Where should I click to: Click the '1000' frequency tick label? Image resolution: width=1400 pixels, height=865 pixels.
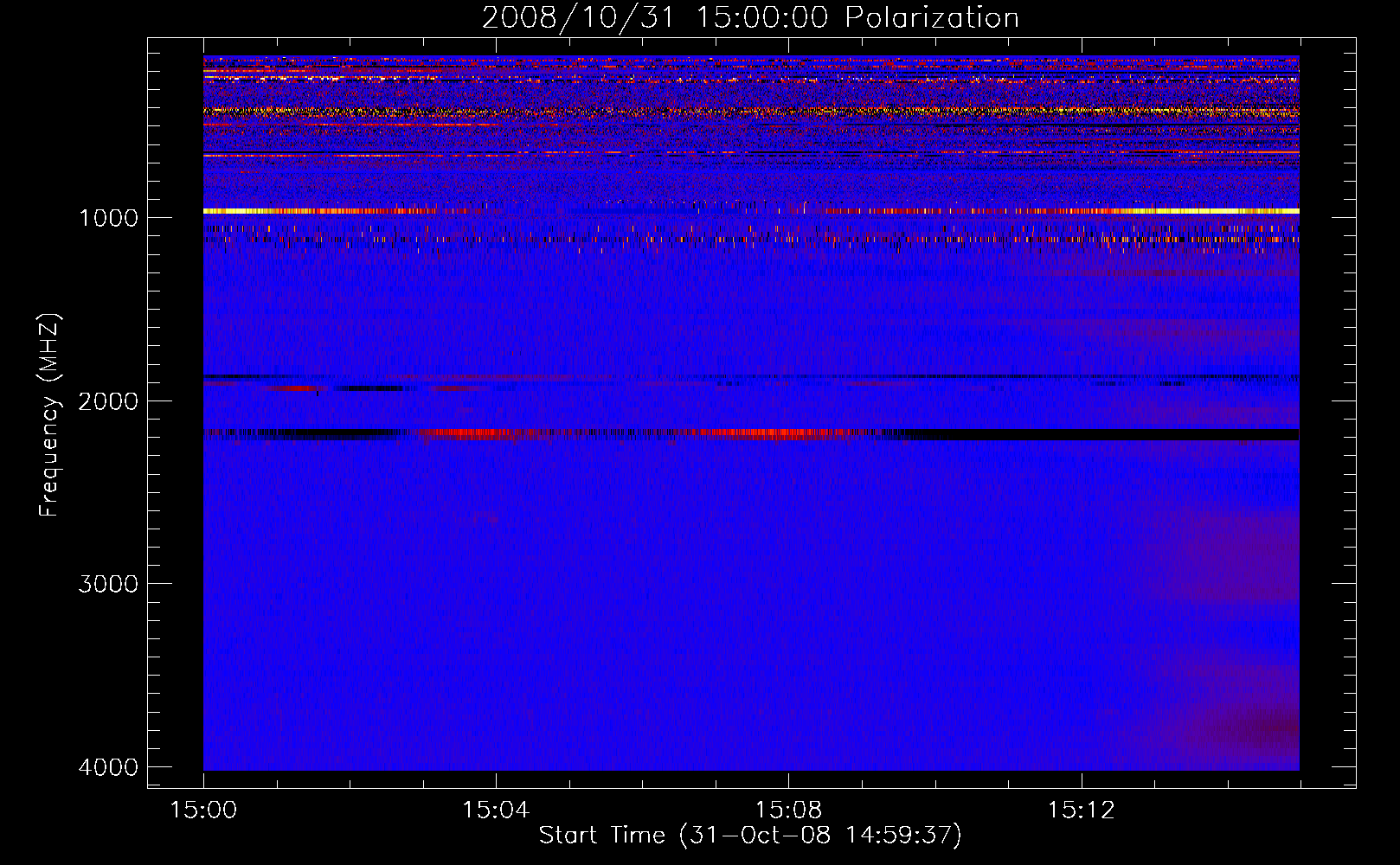click(108, 218)
